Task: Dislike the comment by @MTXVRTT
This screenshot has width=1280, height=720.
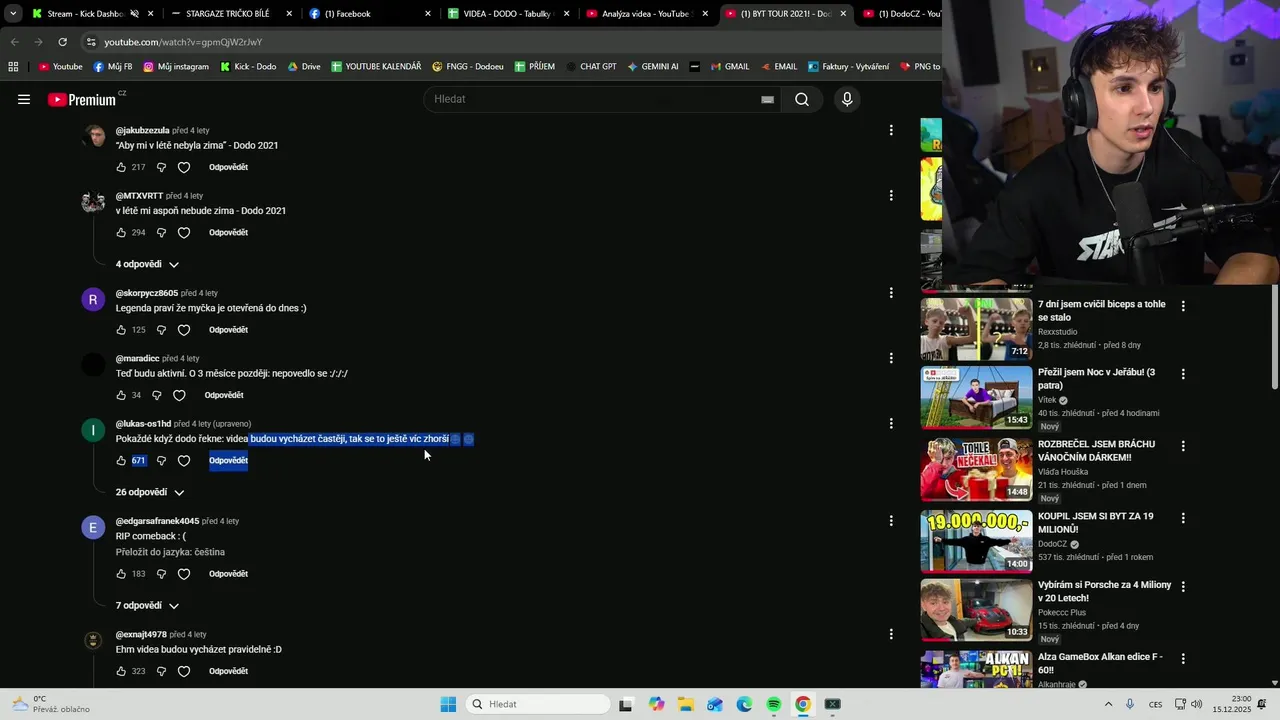Action: pos(161,232)
